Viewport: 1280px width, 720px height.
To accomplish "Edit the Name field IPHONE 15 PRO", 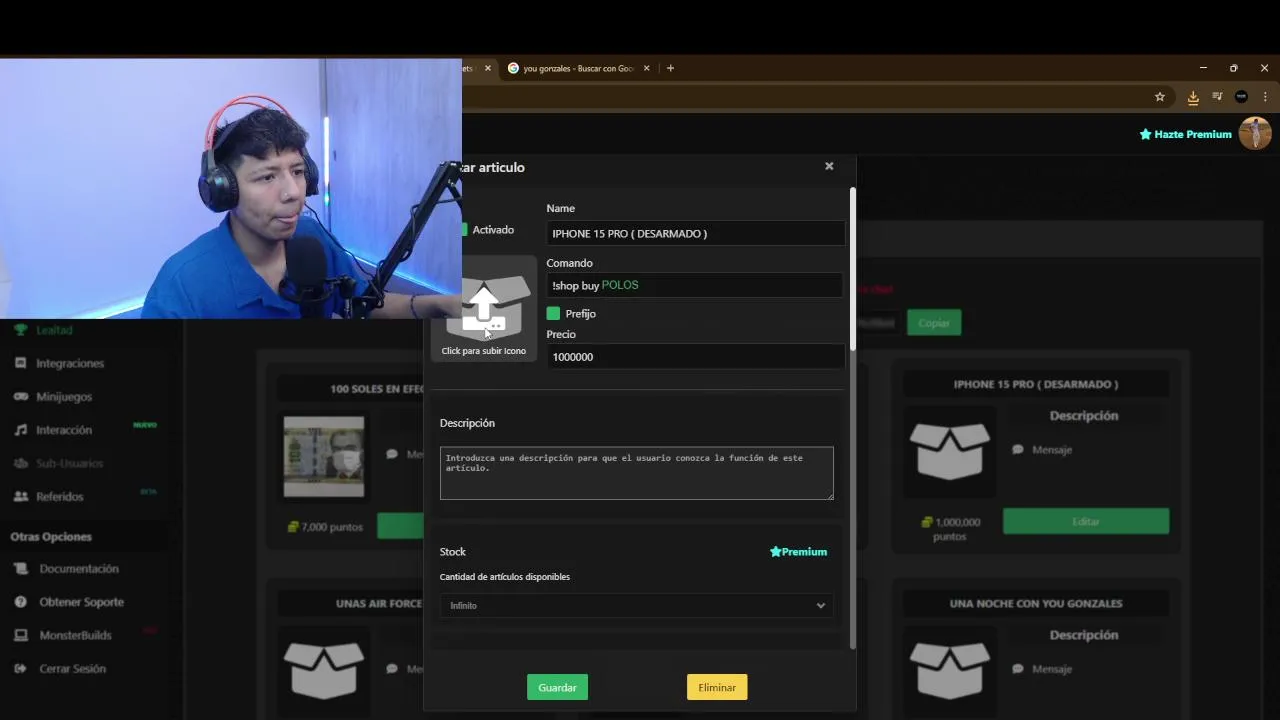I will pos(695,233).
